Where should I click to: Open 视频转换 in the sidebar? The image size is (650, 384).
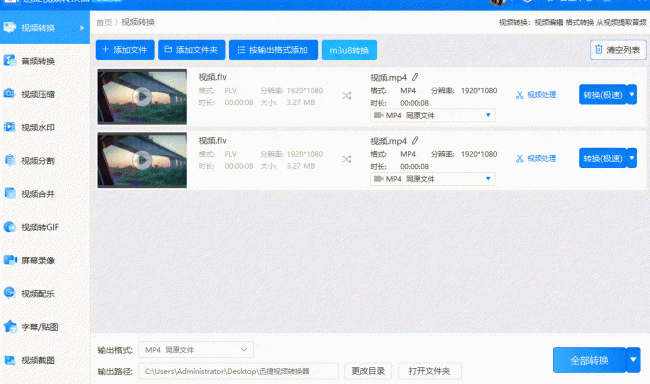point(45,28)
